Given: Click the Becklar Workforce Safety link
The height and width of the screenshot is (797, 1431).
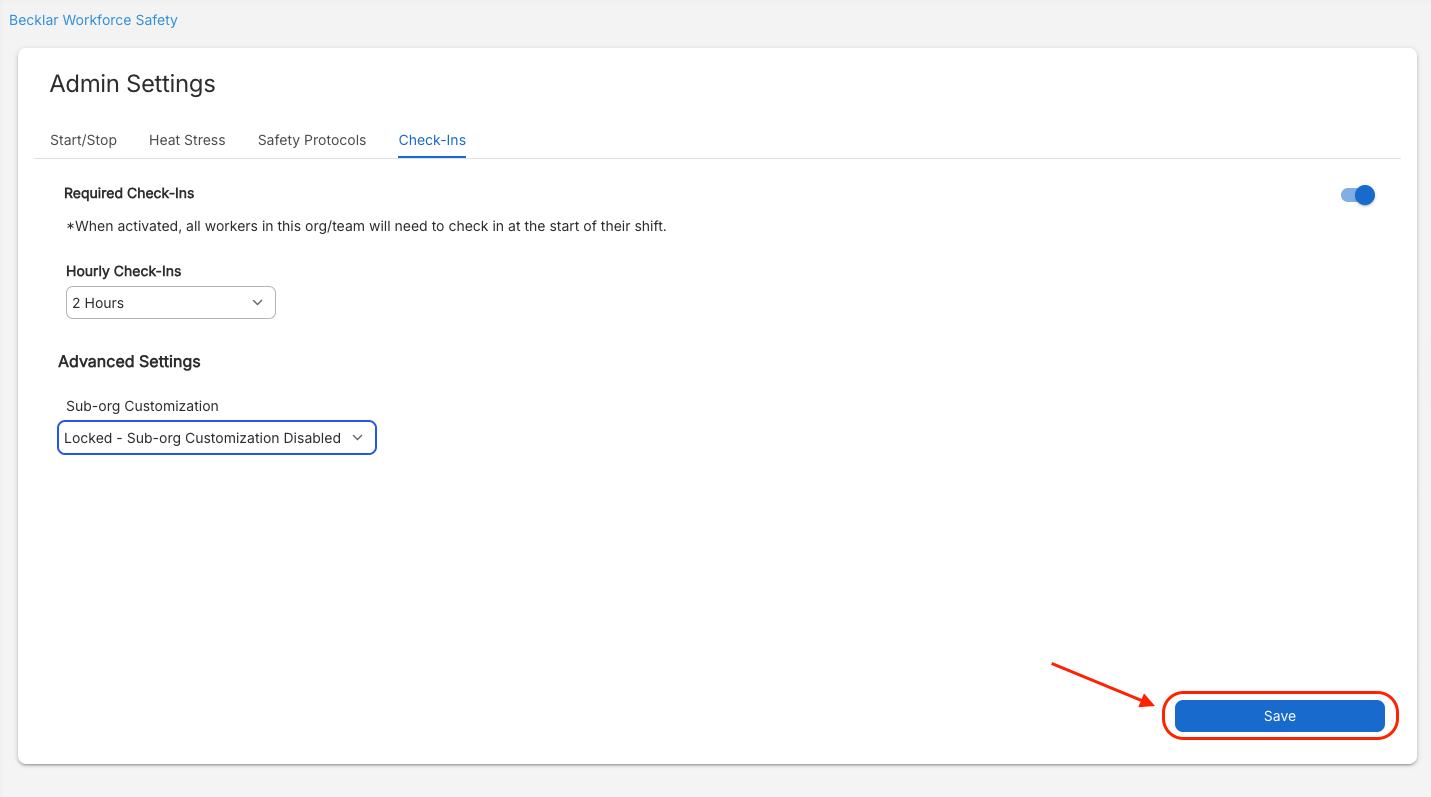Looking at the screenshot, I should 93,20.
